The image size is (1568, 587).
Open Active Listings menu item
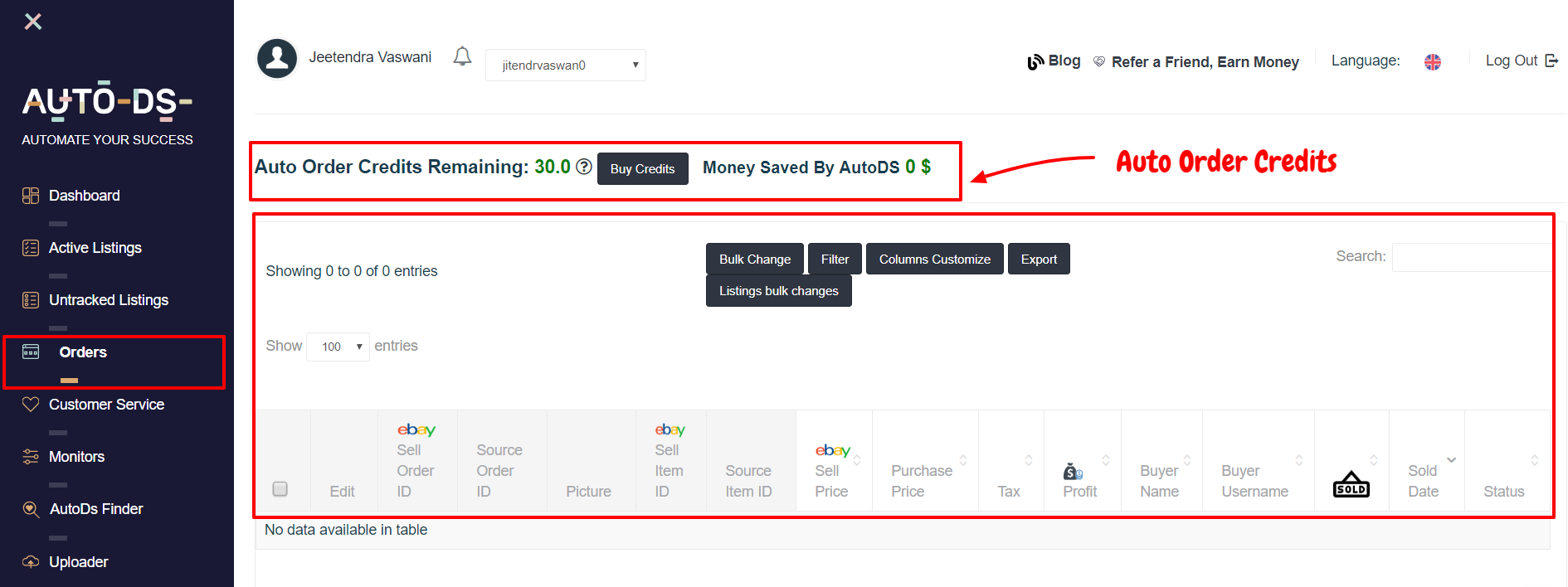(95, 248)
